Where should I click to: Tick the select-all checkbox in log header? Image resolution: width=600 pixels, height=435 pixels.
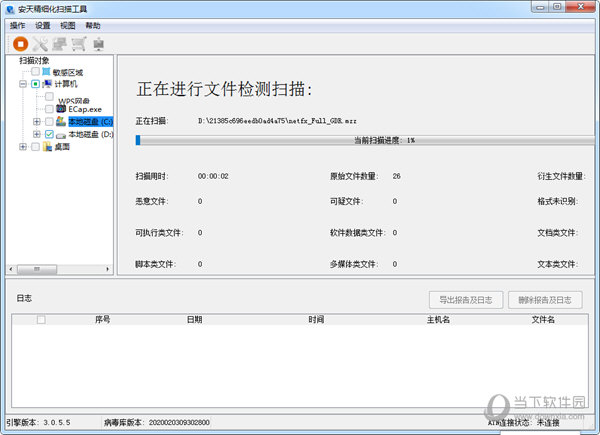click(x=41, y=319)
